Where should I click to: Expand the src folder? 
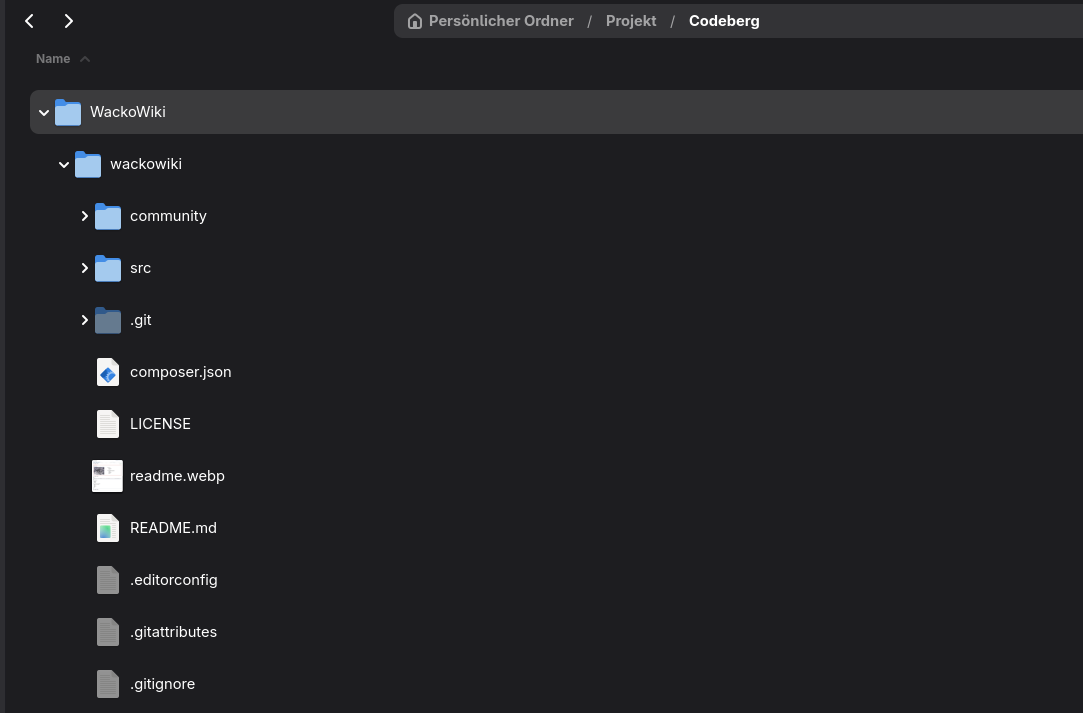point(85,268)
